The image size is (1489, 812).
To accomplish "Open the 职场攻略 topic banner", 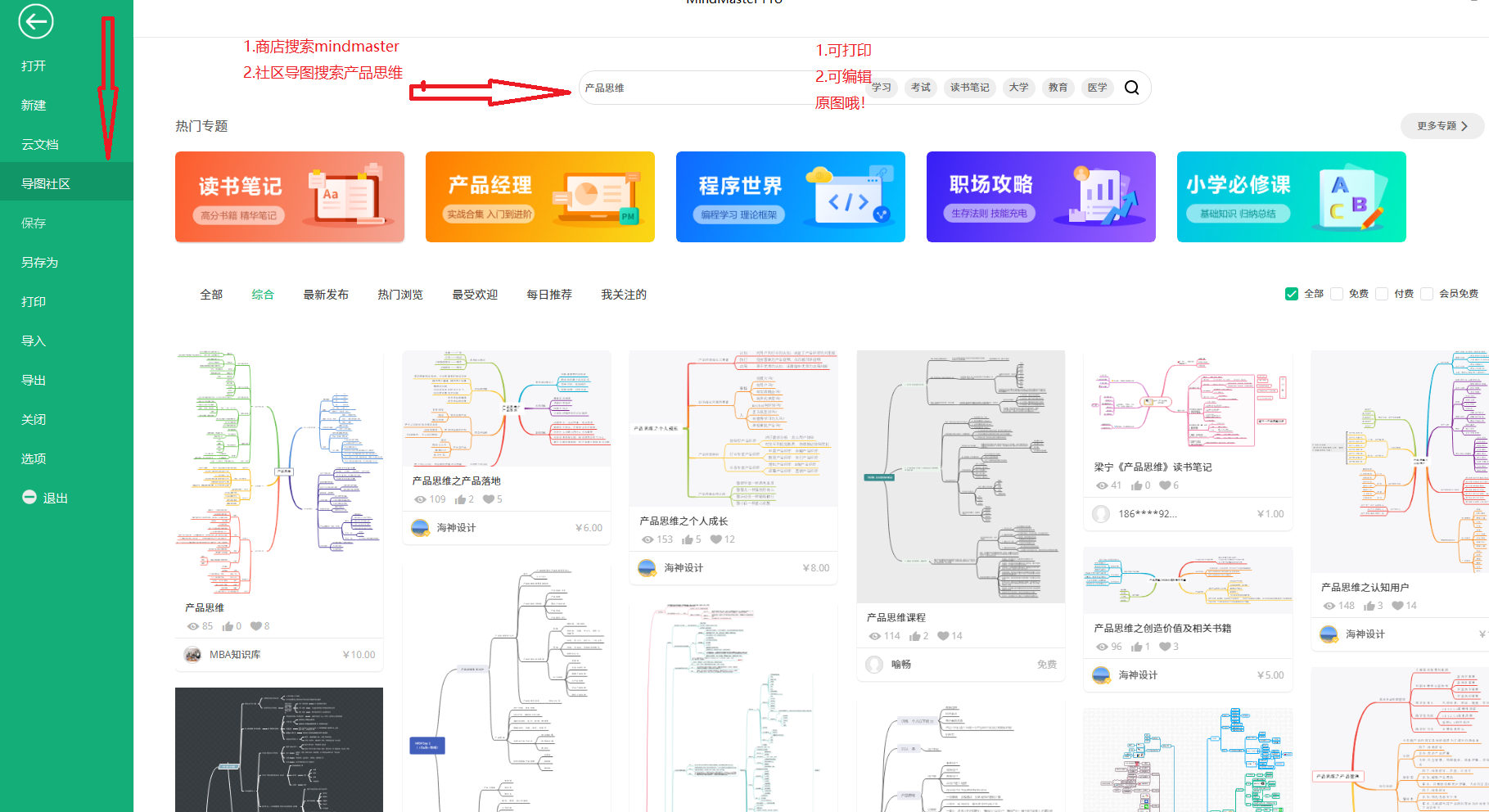I will (x=1041, y=196).
